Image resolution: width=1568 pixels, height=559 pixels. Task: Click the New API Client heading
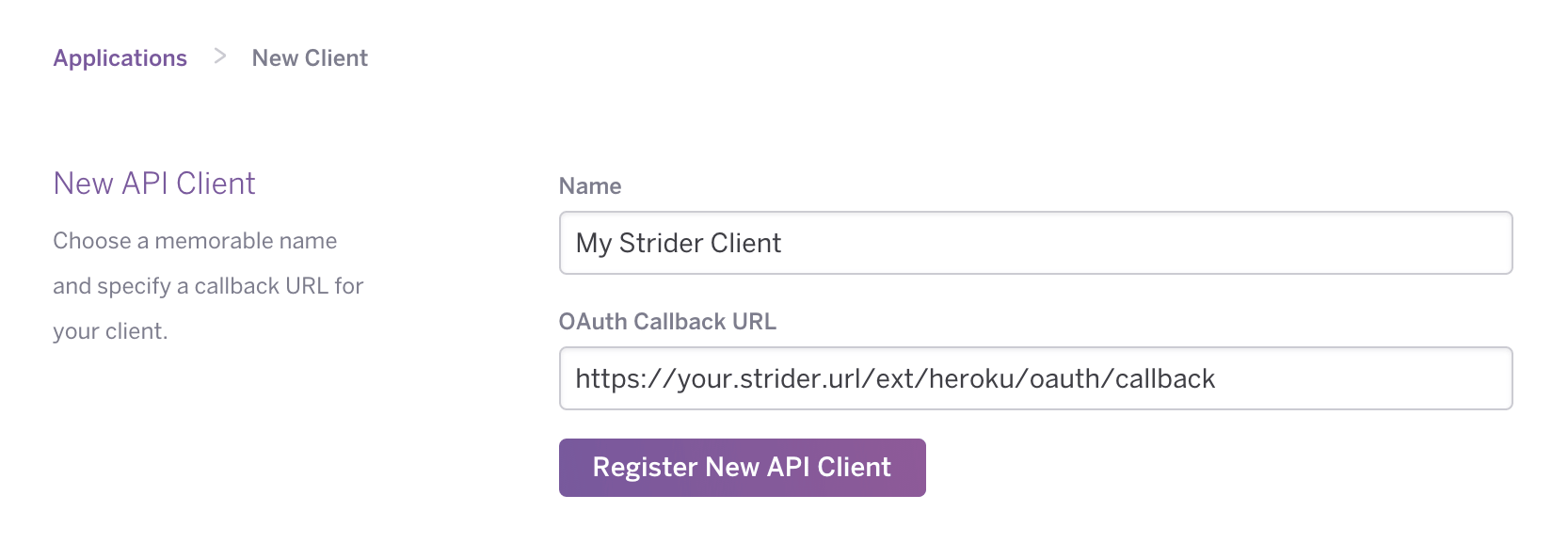(x=154, y=183)
